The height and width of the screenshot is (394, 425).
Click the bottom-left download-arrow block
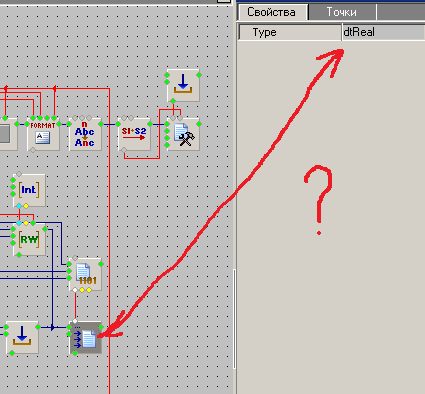coord(22,337)
